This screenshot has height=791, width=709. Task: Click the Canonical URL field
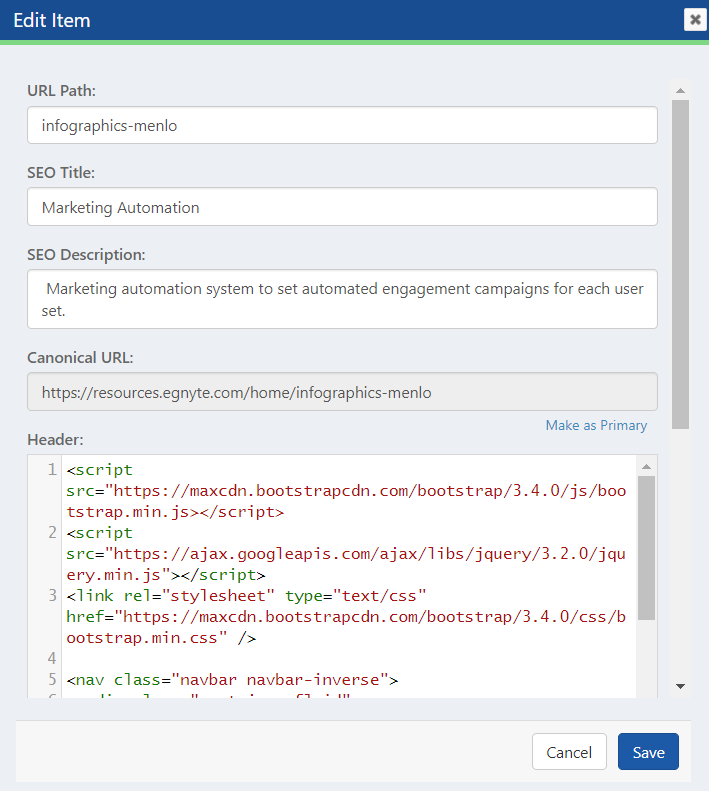point(342,392)
